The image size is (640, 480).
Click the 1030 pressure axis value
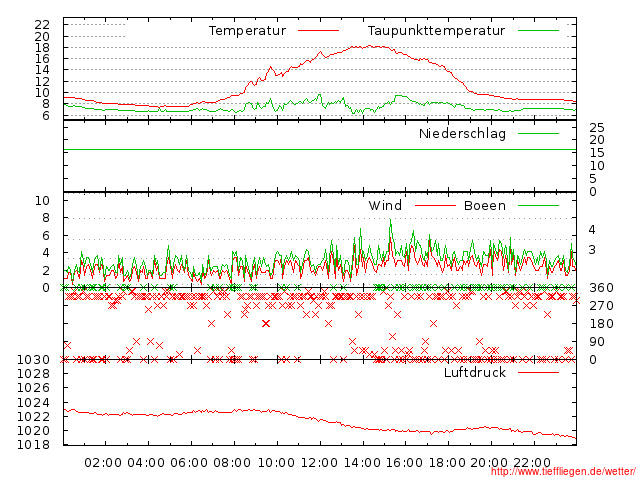coord(33,360)
